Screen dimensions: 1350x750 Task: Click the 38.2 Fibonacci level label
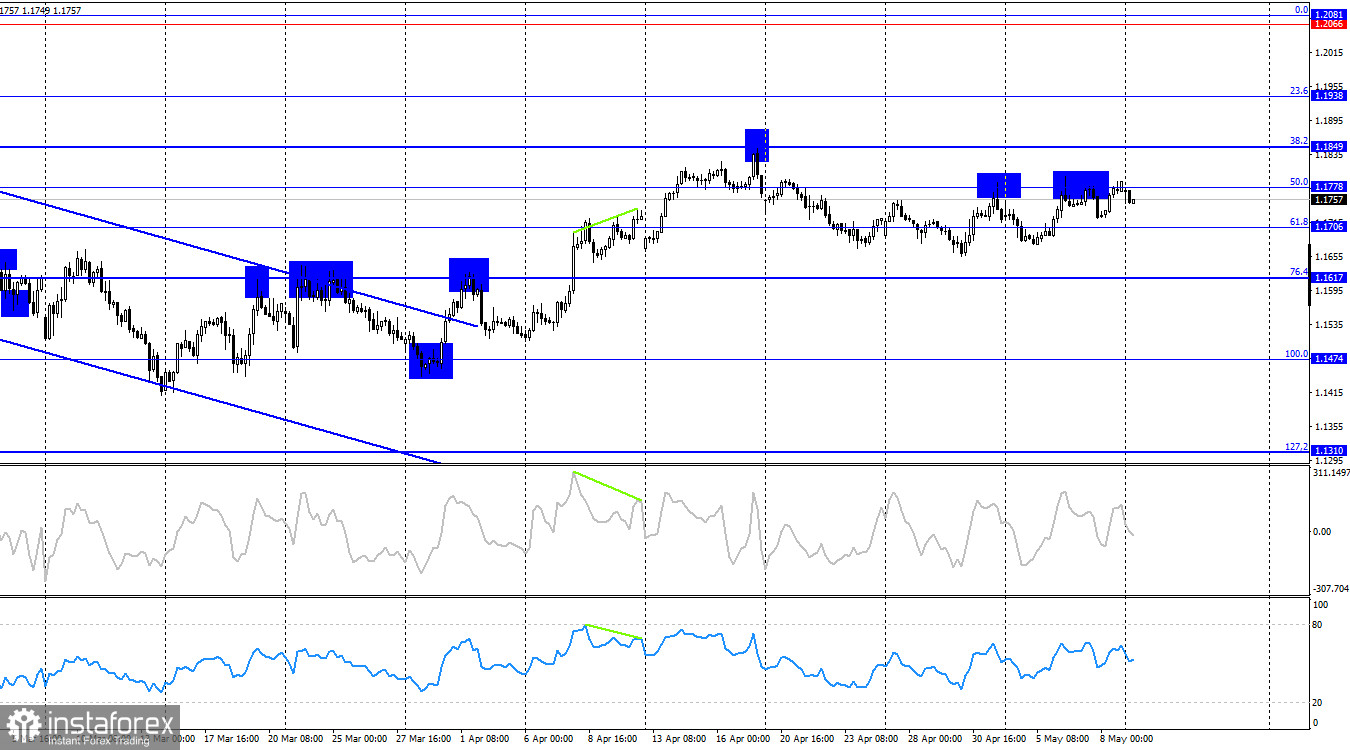click(x=1298, y=141)
